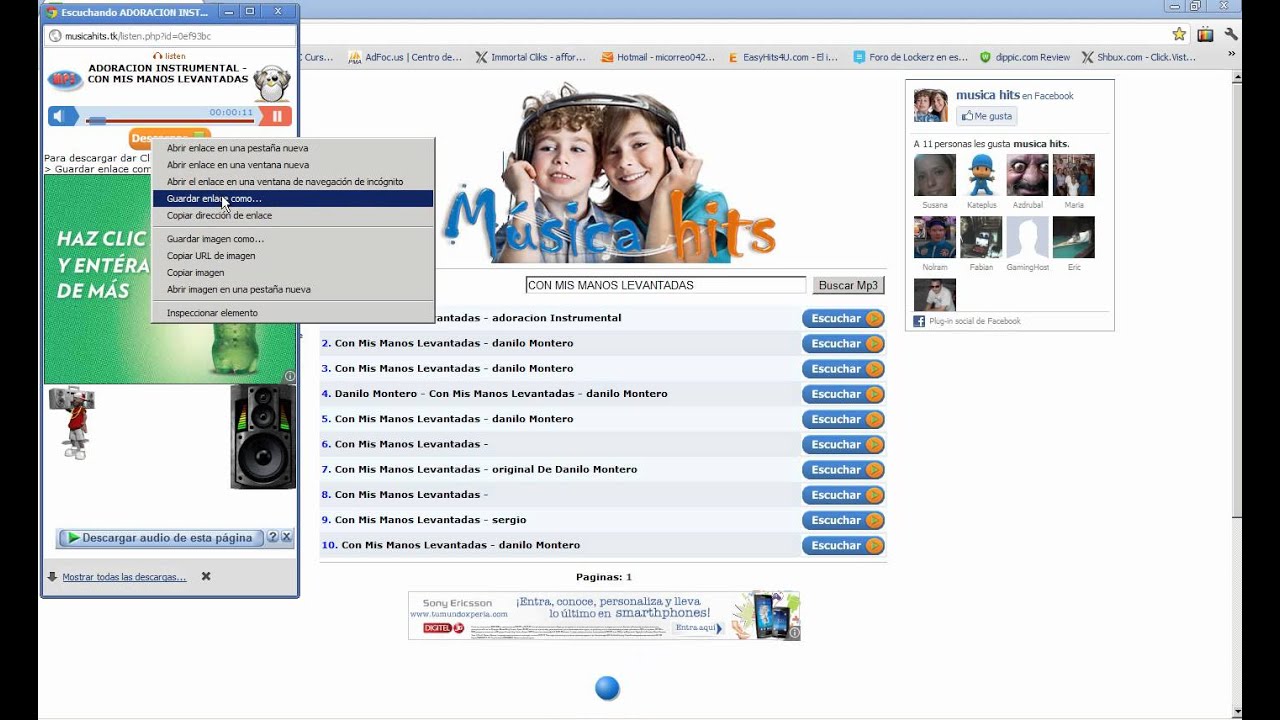Click Escuchar for 'original De Danilo Montero'
1280x720 pixels.
843,470
